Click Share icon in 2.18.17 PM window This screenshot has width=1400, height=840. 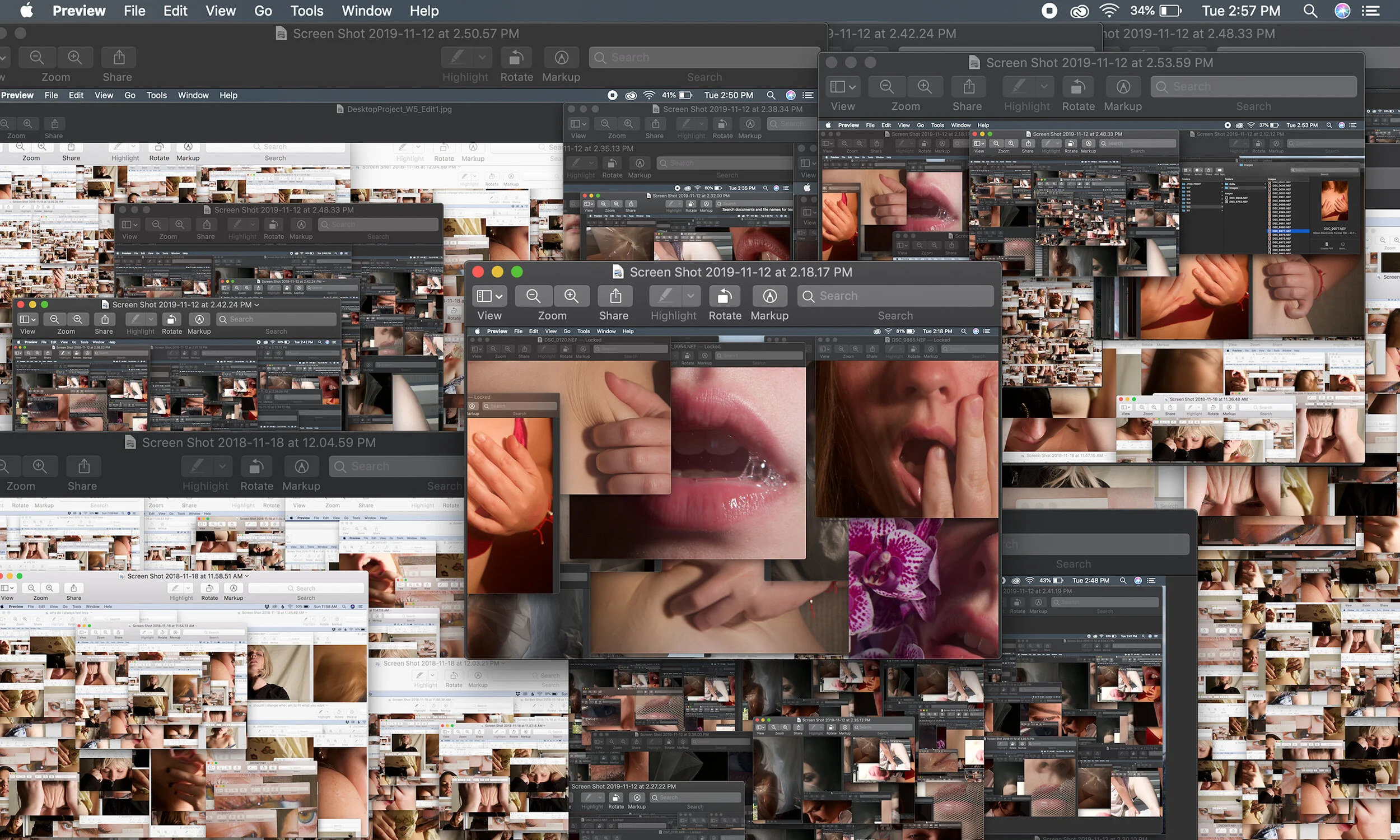[615, 296]
